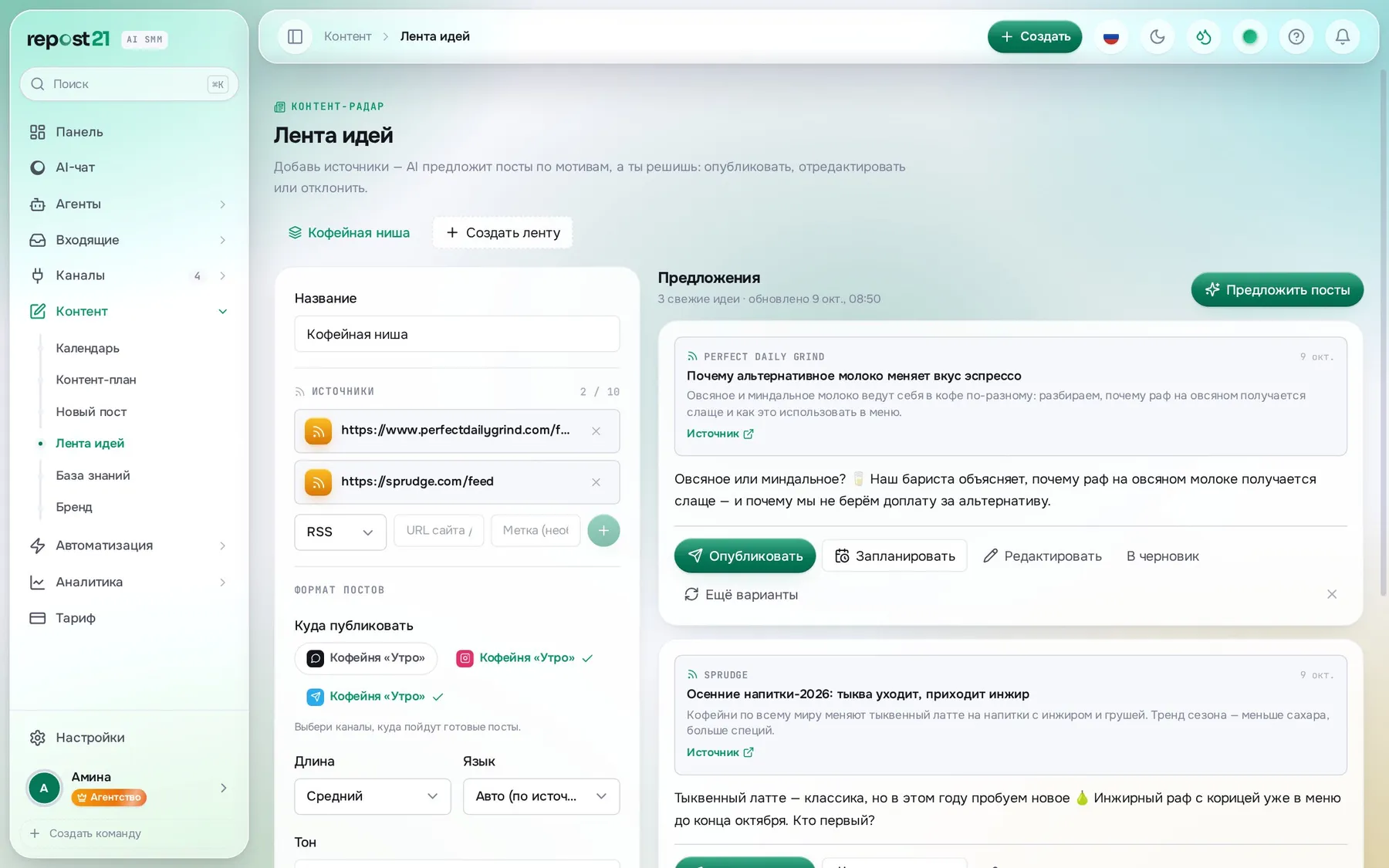Click the green status circle
1389x868 pixels.
coord(1250,36)
